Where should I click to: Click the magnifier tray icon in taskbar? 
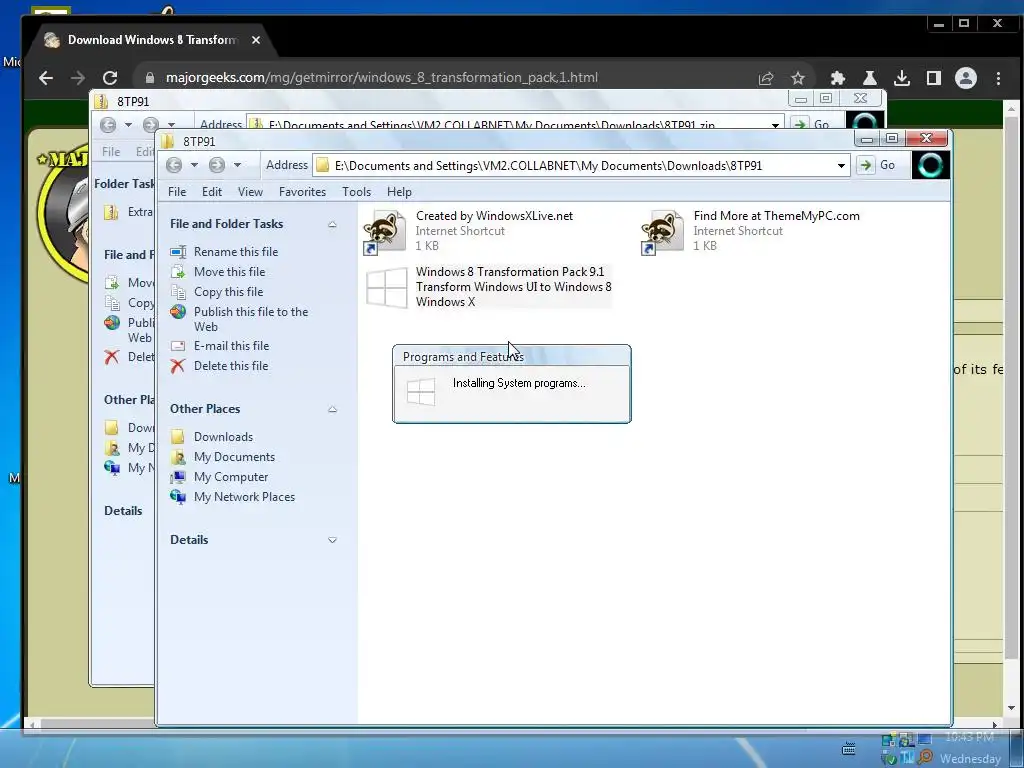[x=925, y=757]
